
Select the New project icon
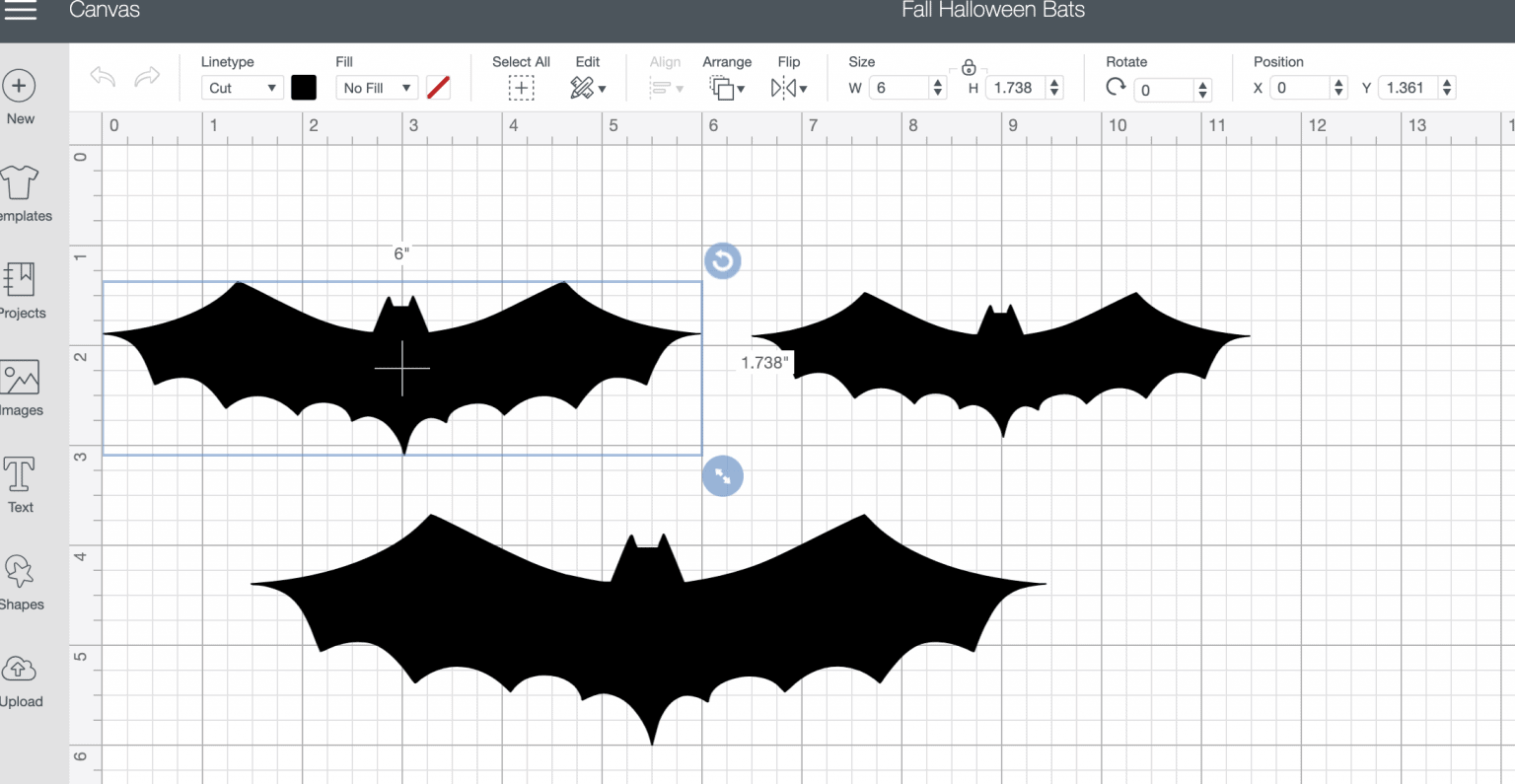(x=20, y=87)
